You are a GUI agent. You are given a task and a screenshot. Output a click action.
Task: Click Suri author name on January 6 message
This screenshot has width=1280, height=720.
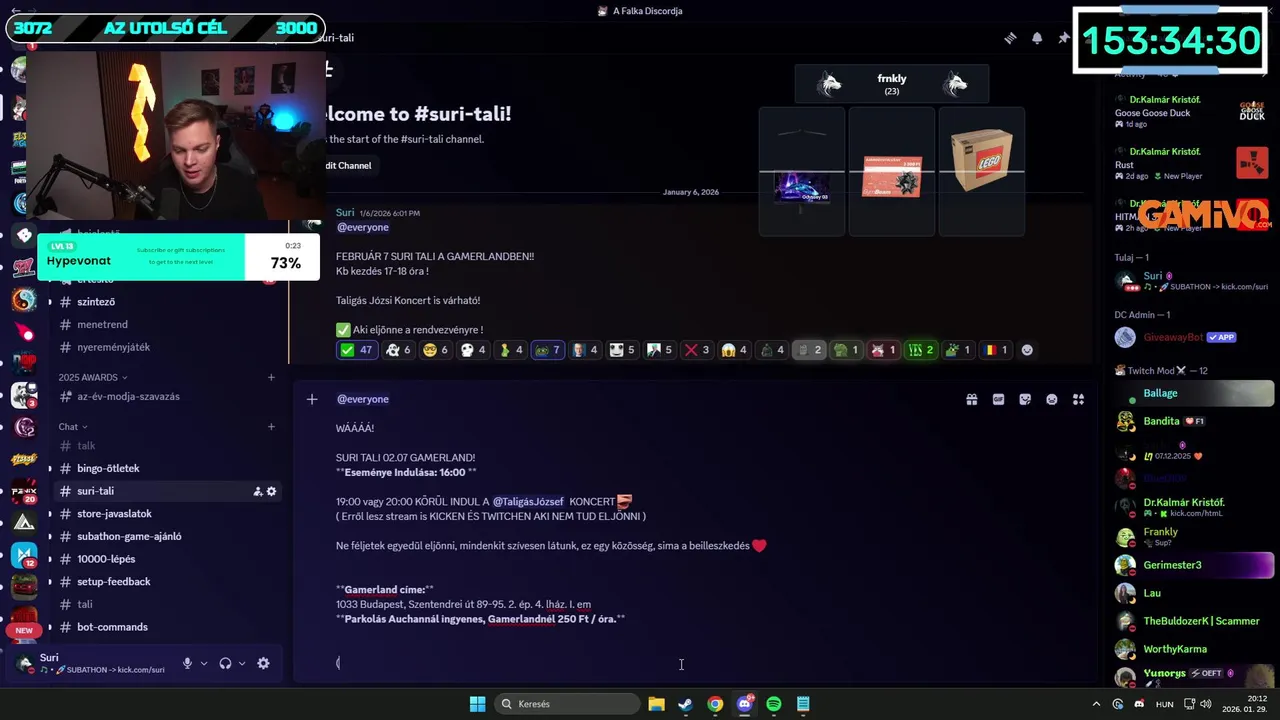click(345, 212)
